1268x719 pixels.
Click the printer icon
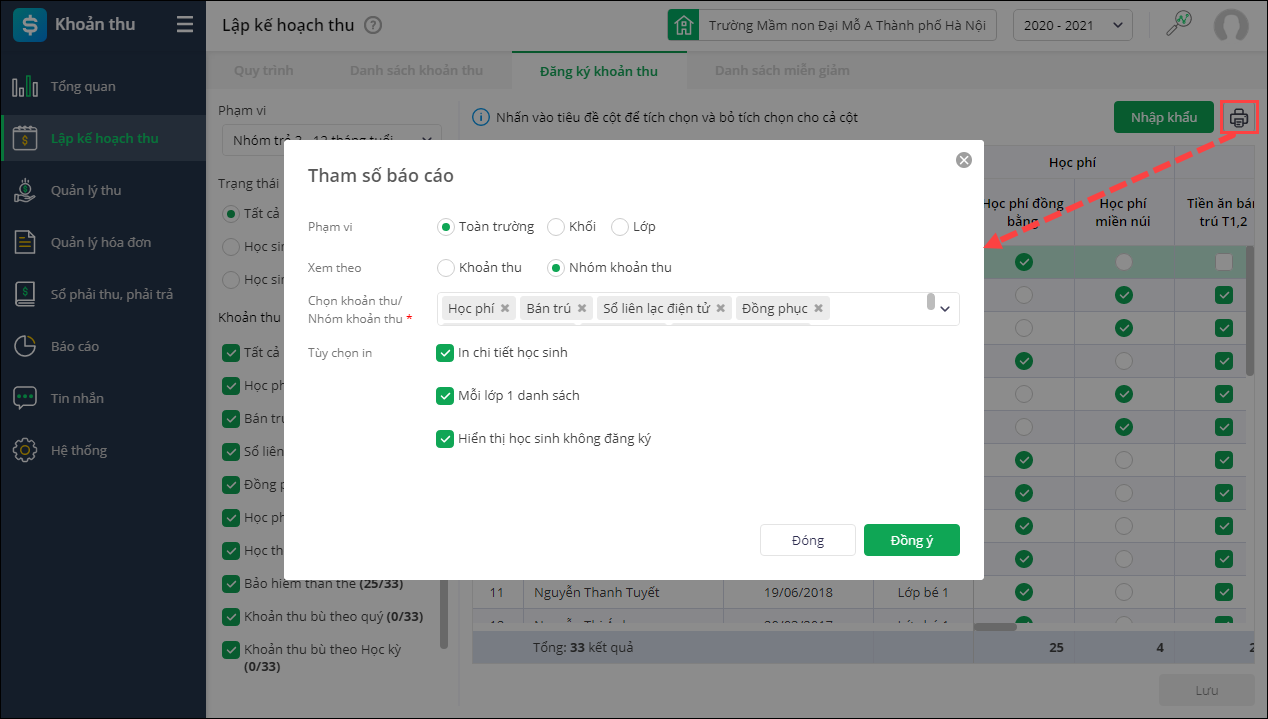[1239, 117]
